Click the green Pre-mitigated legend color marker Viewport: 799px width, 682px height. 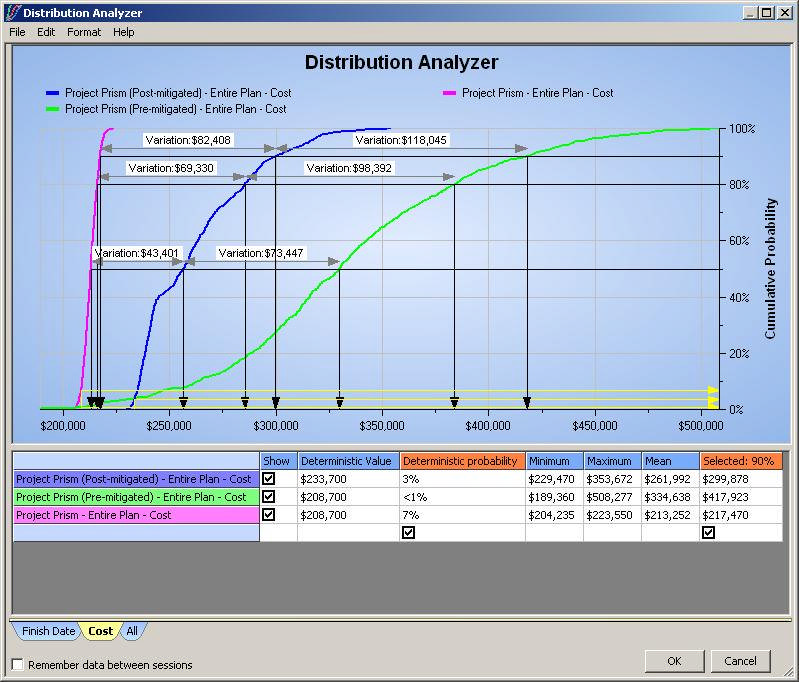pyautogui.click(x=52, y=109)
